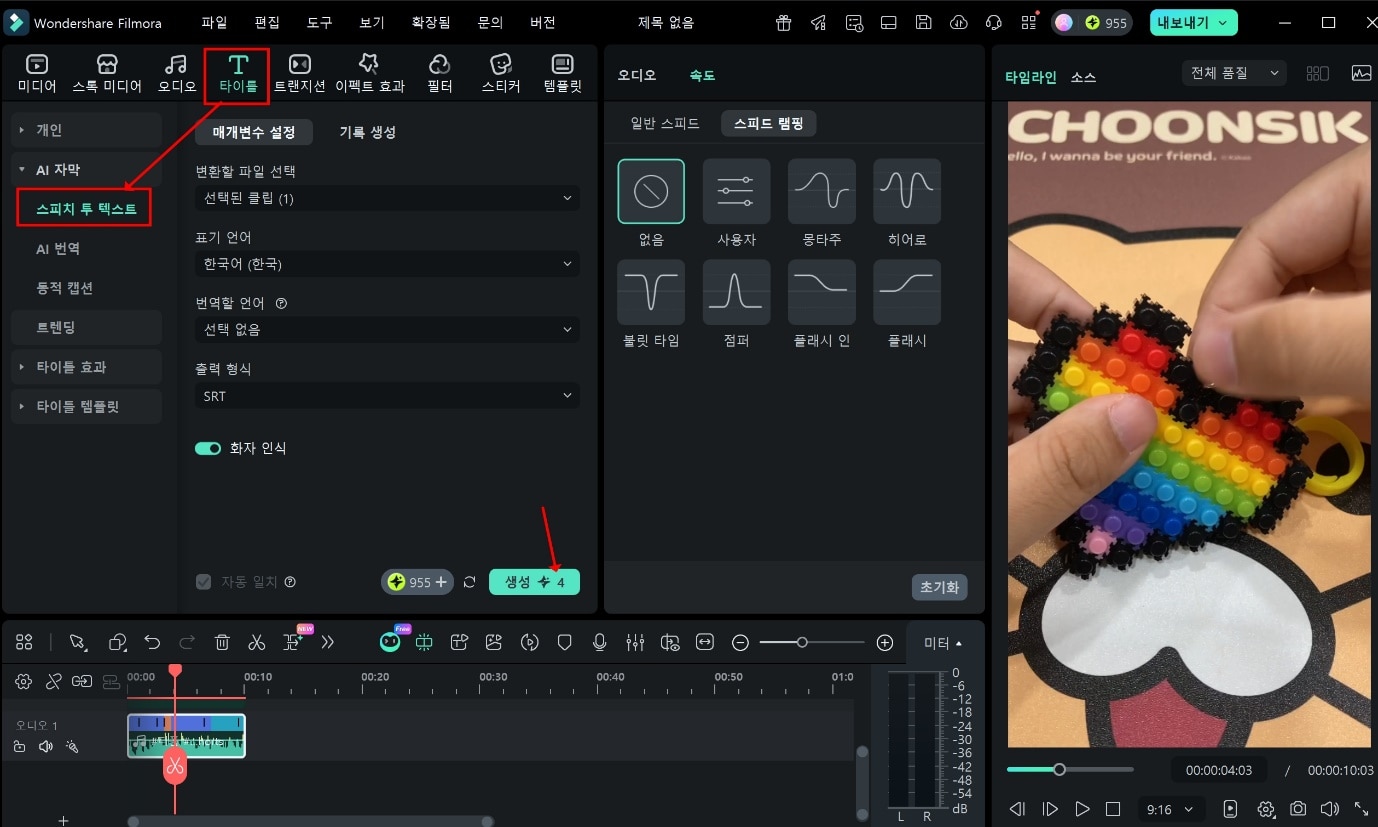Open the 출력 형식 SRT dropdown
Image resolution: width=1378 pixels, height=827 pixels.
coord(386,396)
